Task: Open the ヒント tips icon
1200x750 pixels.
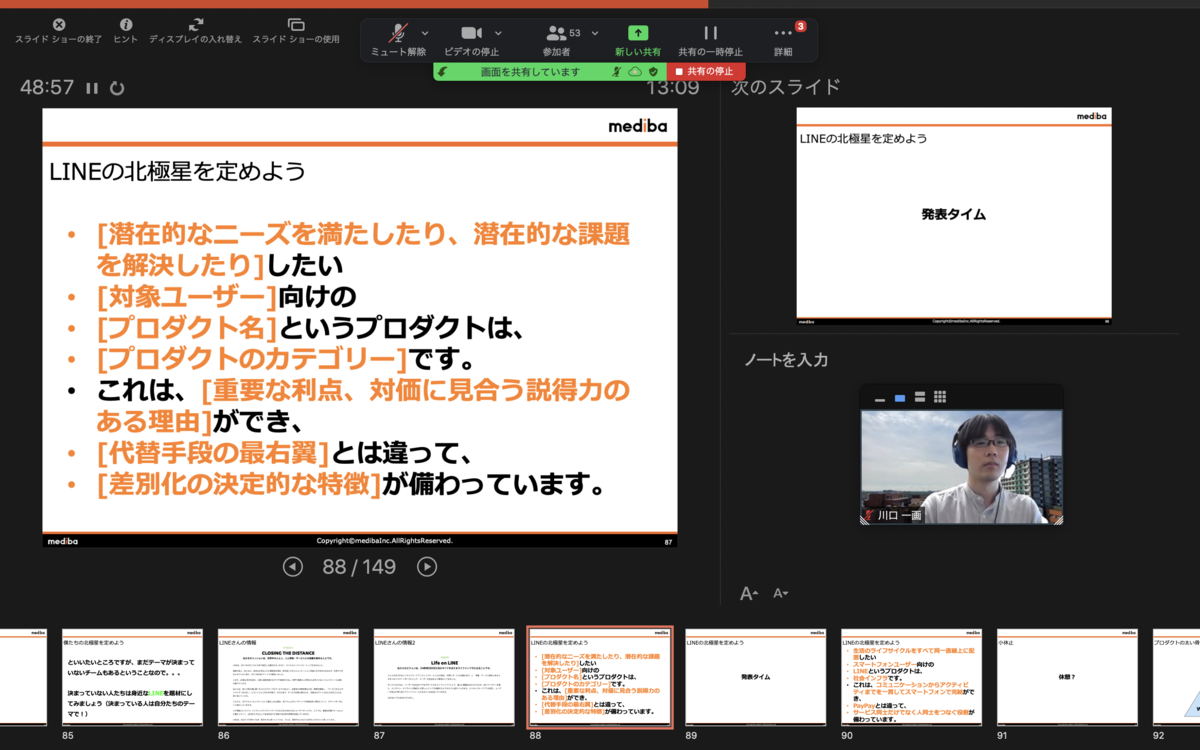Action: [126, 24]
